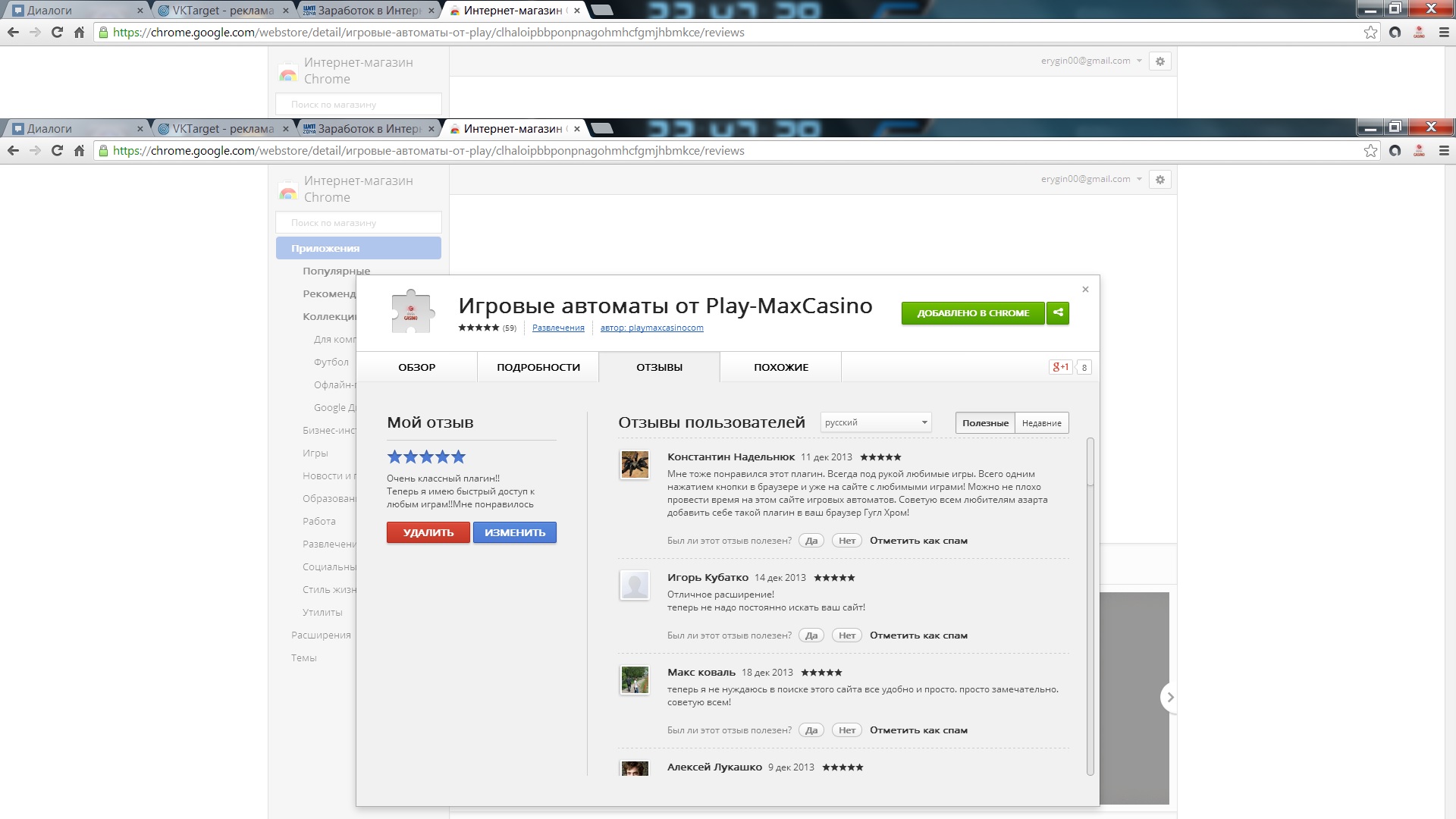Click the next arrow beside the dialog
Screen dimensions: 1456x819
point(1169,697)
